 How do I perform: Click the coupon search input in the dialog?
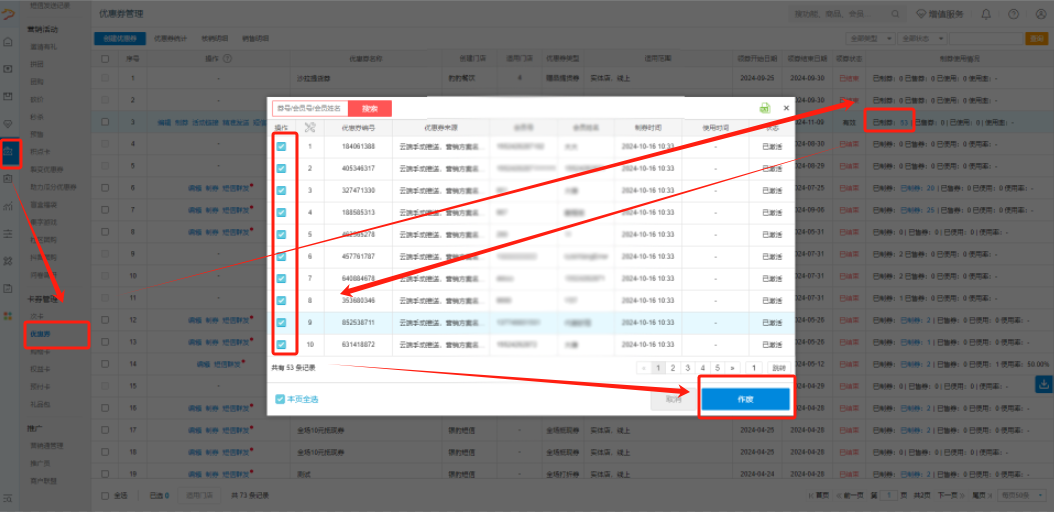pos(310,108)
